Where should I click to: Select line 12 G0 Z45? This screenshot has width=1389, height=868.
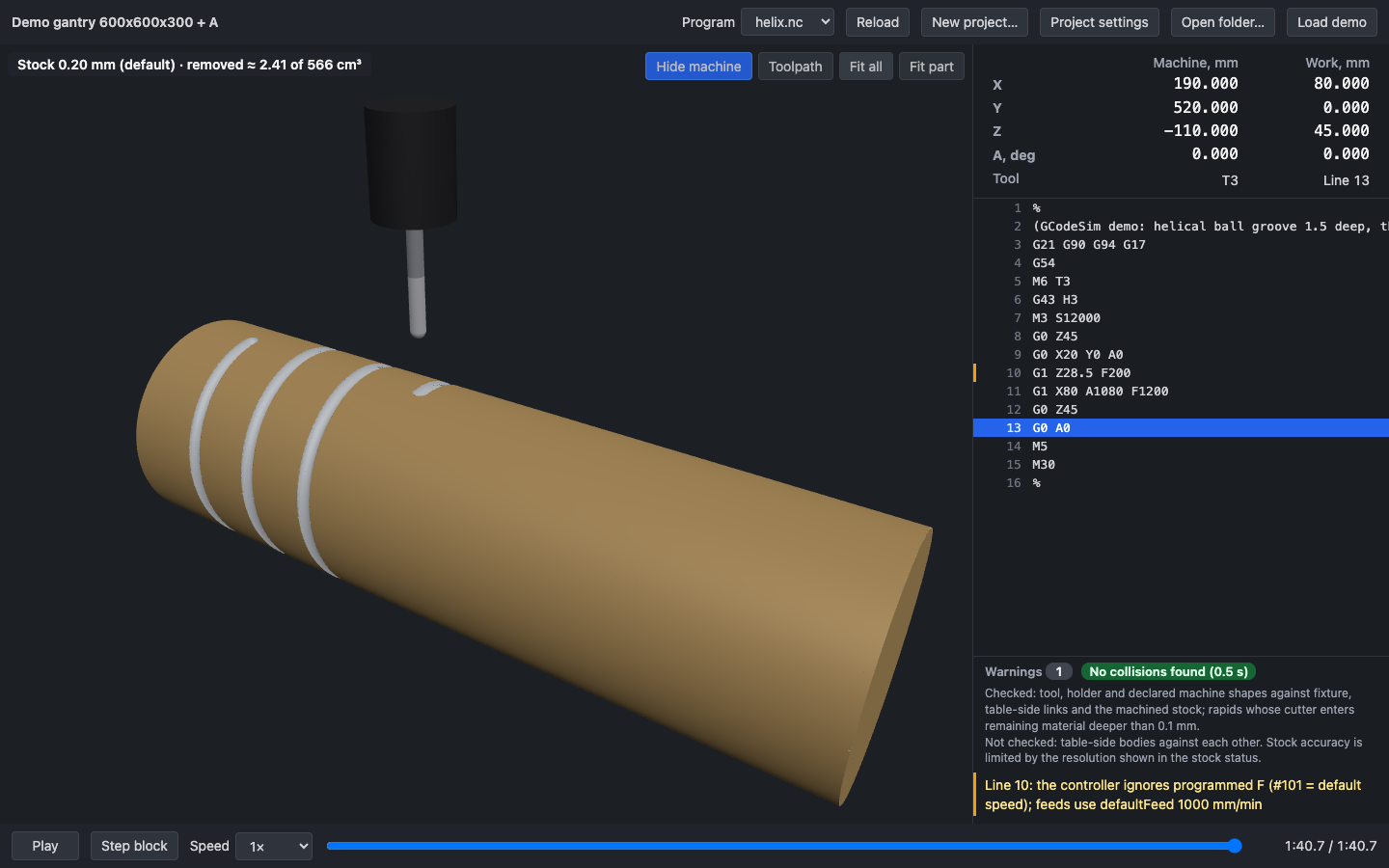point(1181,410)
